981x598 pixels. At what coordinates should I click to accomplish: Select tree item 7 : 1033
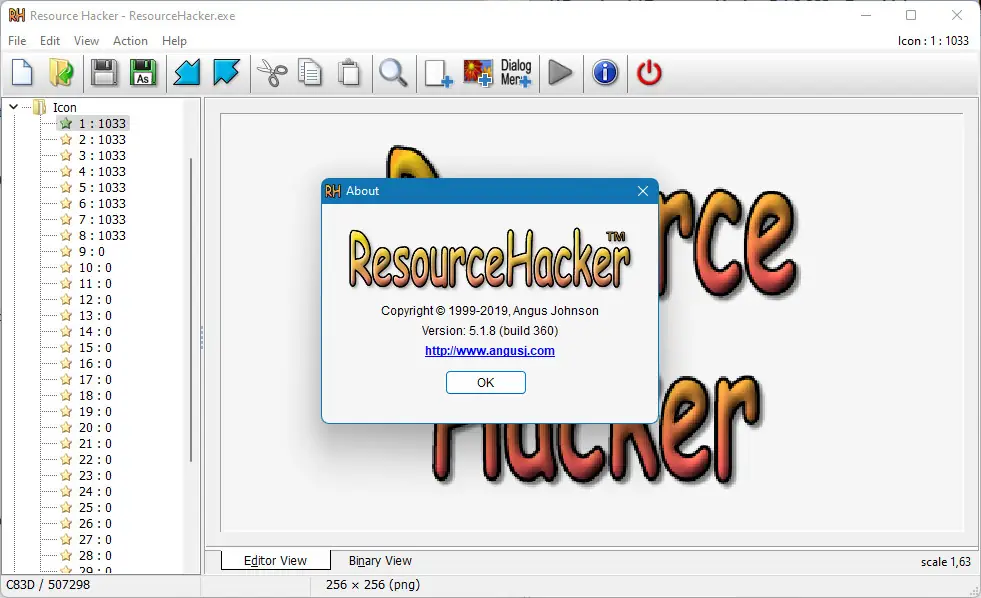[102, 220]
